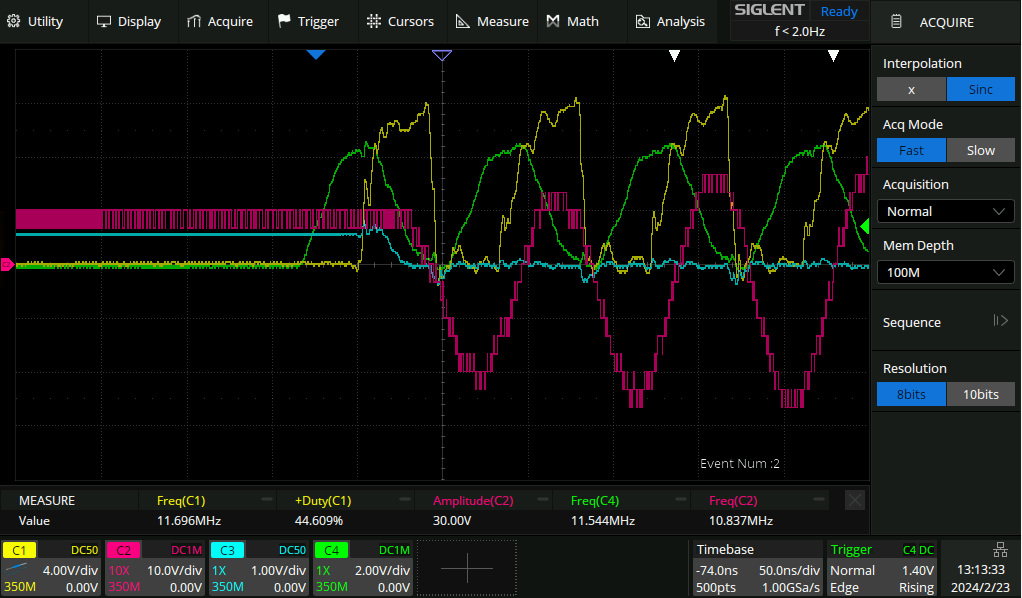Click the green trigger level arrow
This screenshot has height=598, width=1022.
(863, 228)
